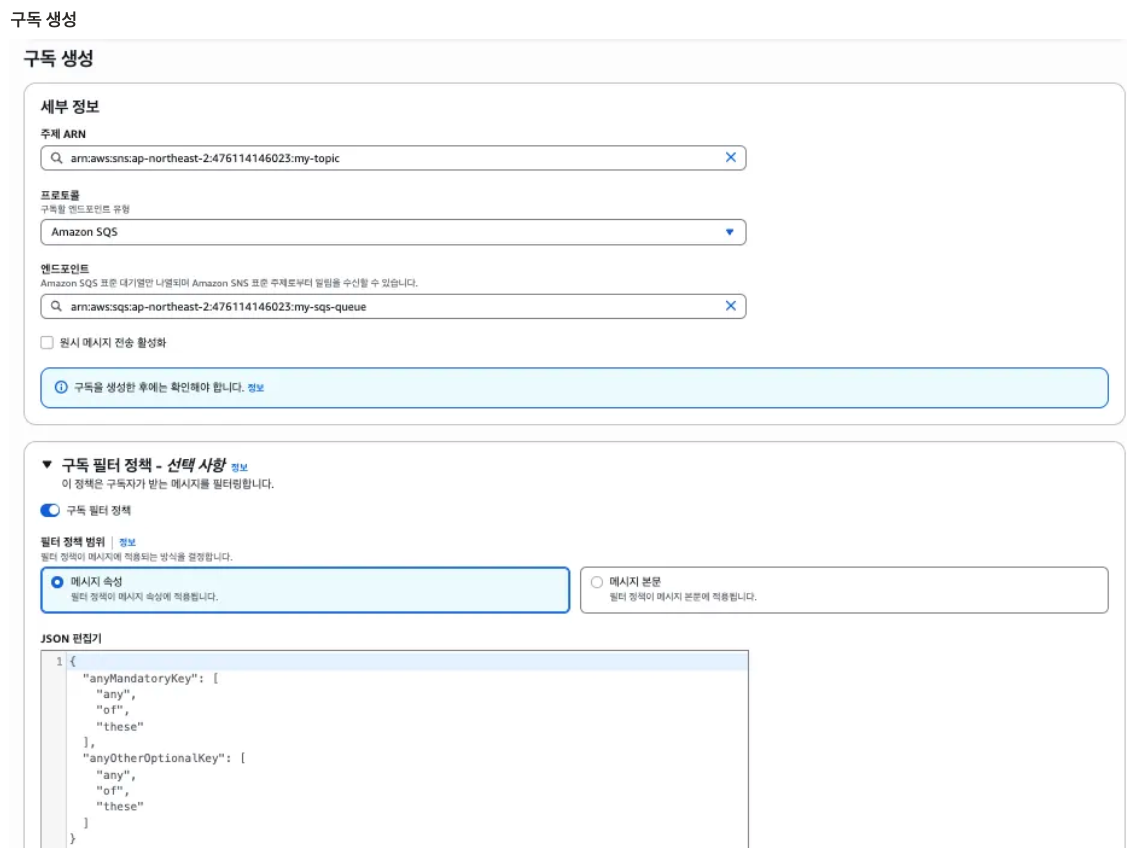Clear the SQS endpoint field with X icon
Image resolution: width=1127 pixels, height=848 pixels.
click(x=730, y=306)
